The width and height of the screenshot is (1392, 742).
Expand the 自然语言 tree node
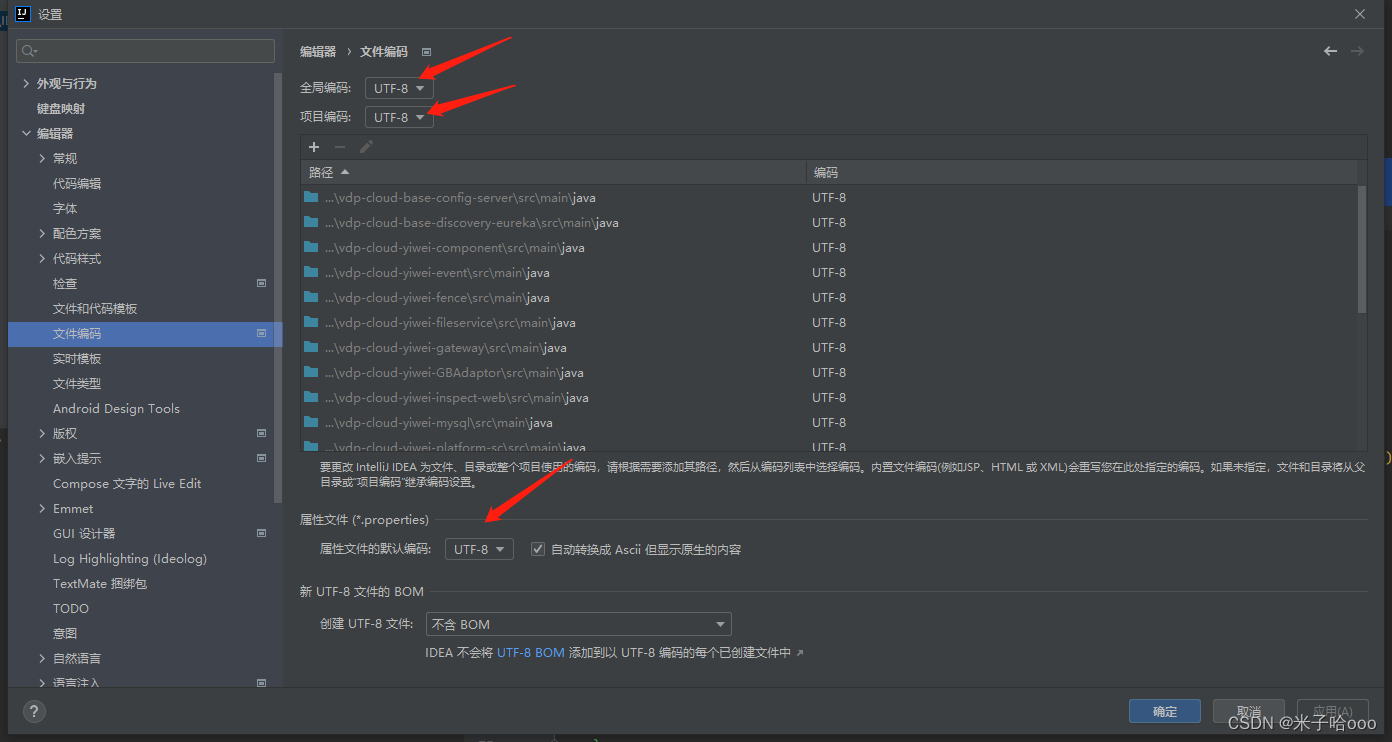(x=42, y=658)
